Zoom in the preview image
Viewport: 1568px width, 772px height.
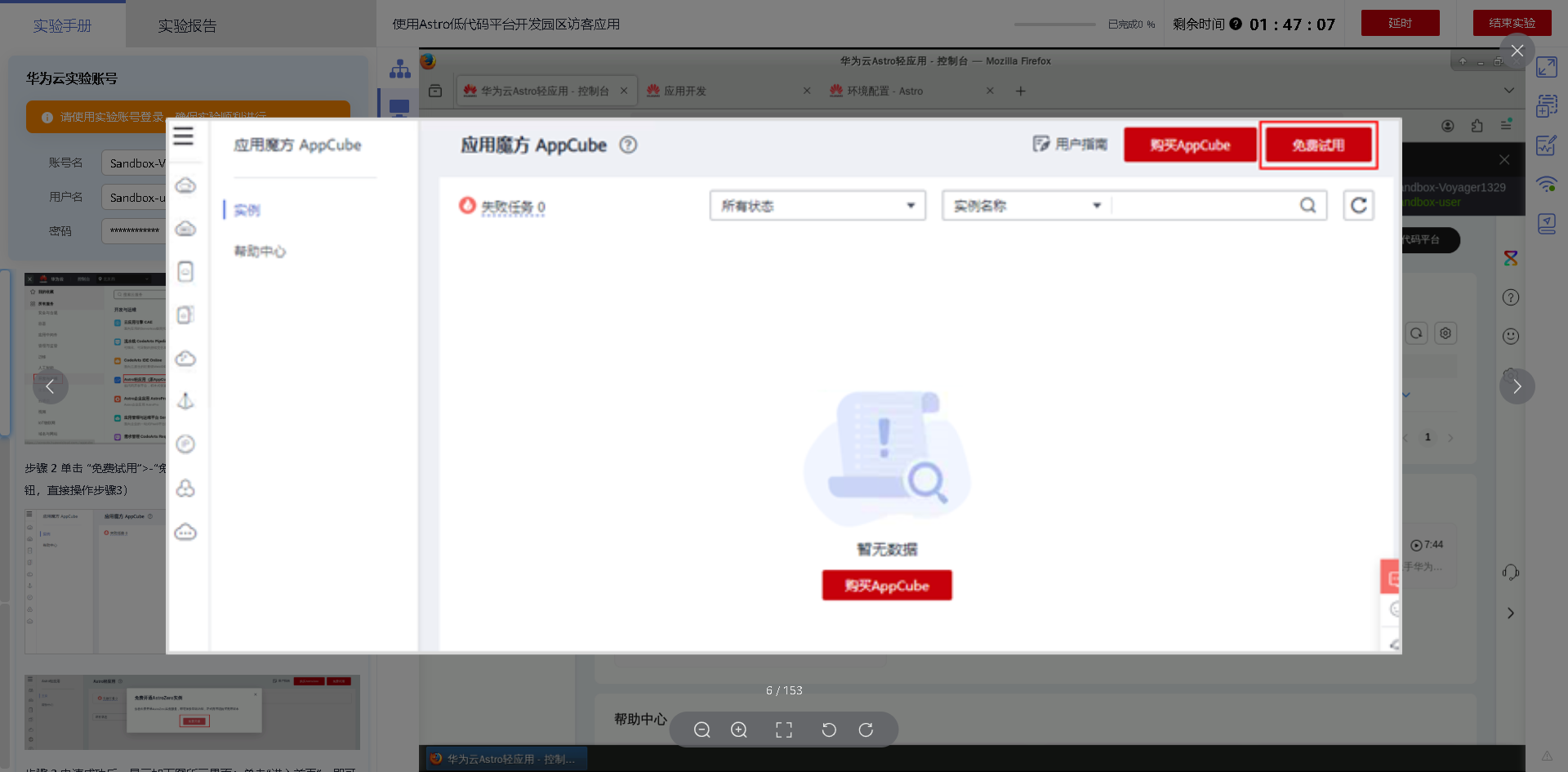click(739, 730)
